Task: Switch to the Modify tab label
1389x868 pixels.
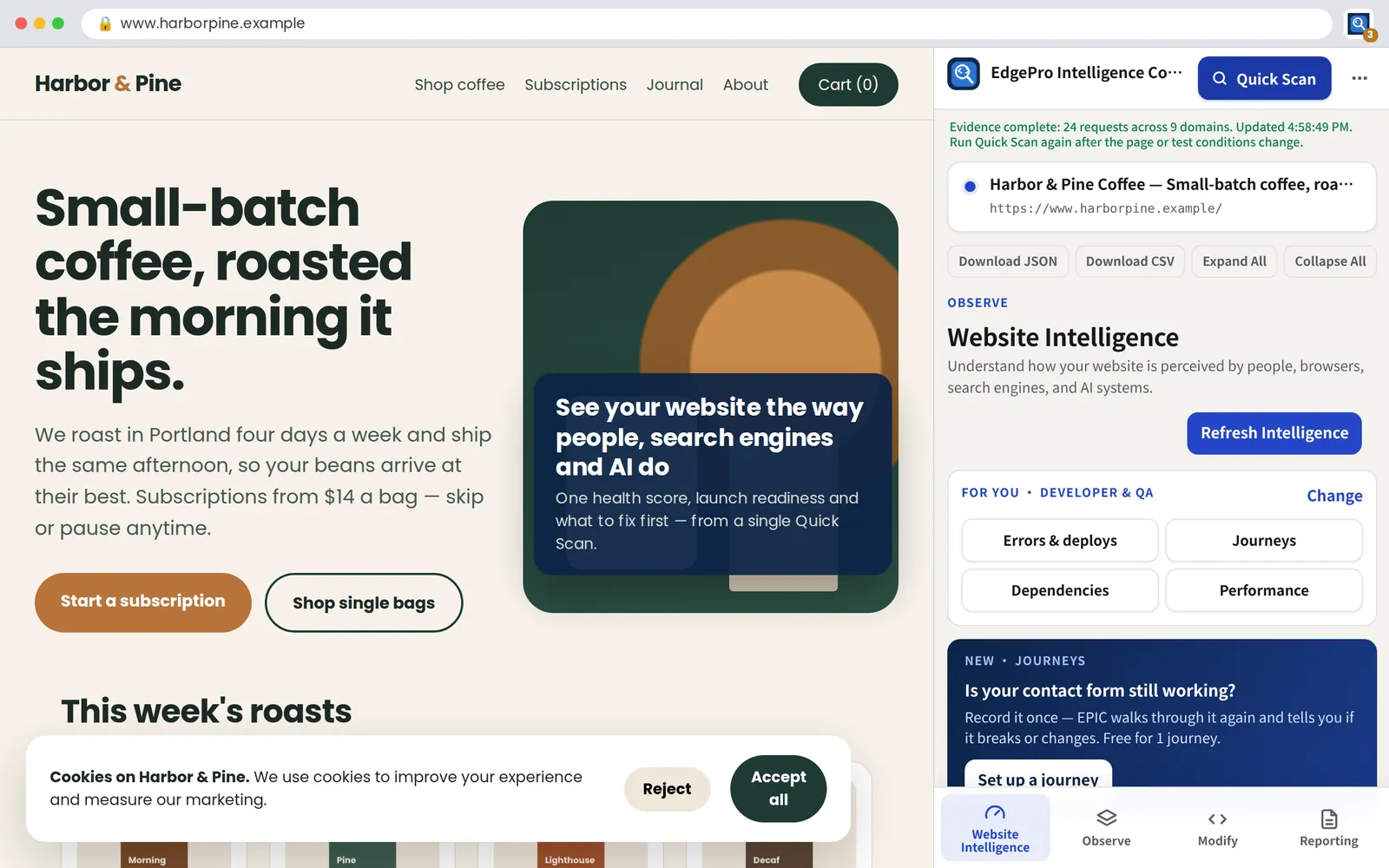Action: coord(1217,841)
